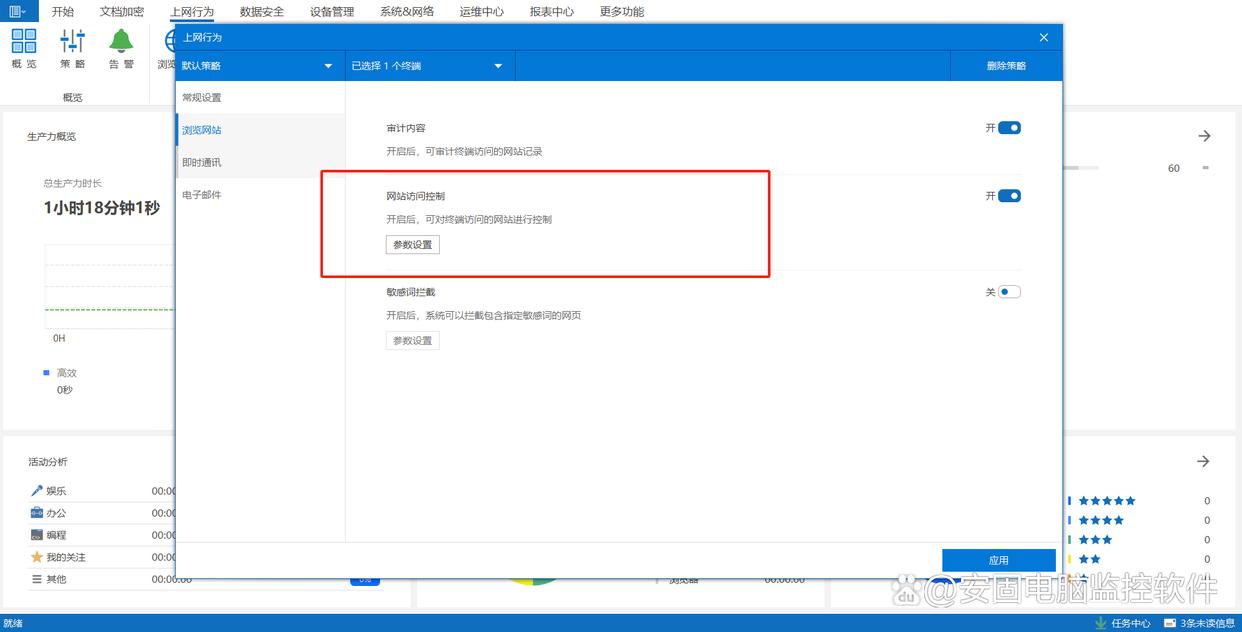Screen dimensions: 1242x632
Task: Enable the 敏感词拦截 toggle
Action: pyautogui.click(x=1009, y=292)
